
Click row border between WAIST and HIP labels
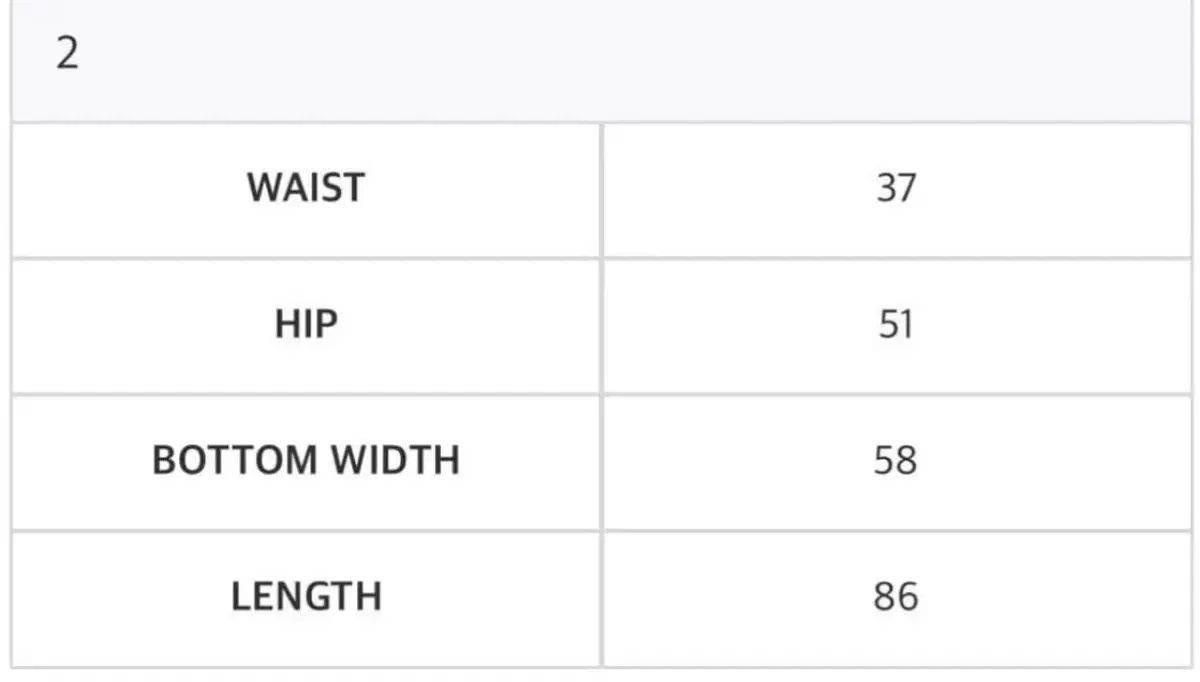[x=306, y=258]
